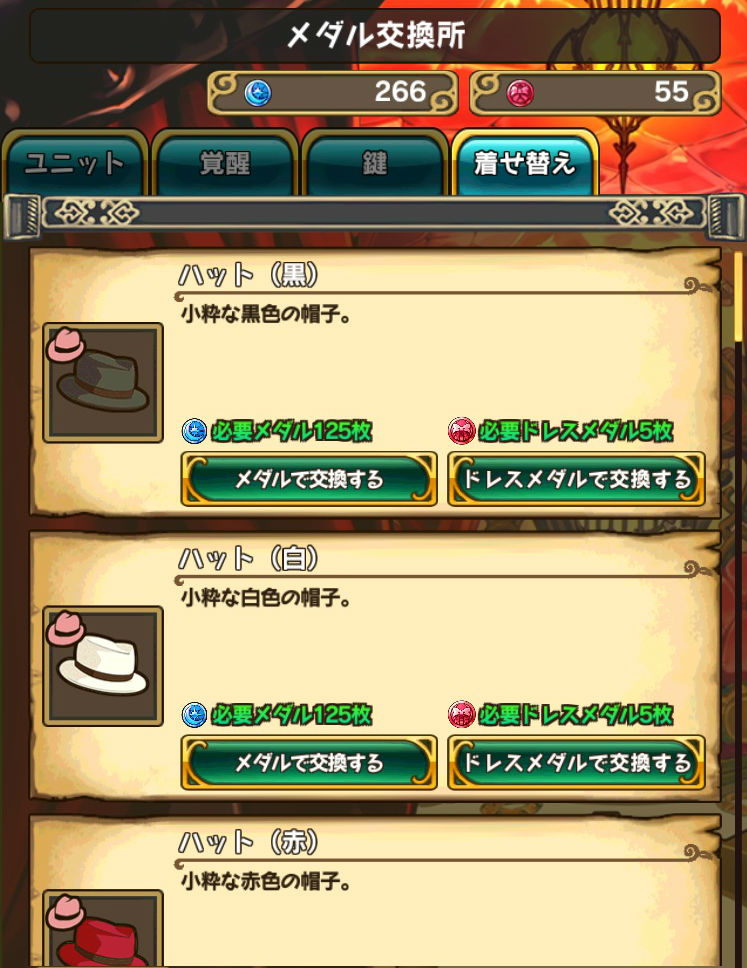Select the red hat item thumbnail

click(x=103, y=928)
